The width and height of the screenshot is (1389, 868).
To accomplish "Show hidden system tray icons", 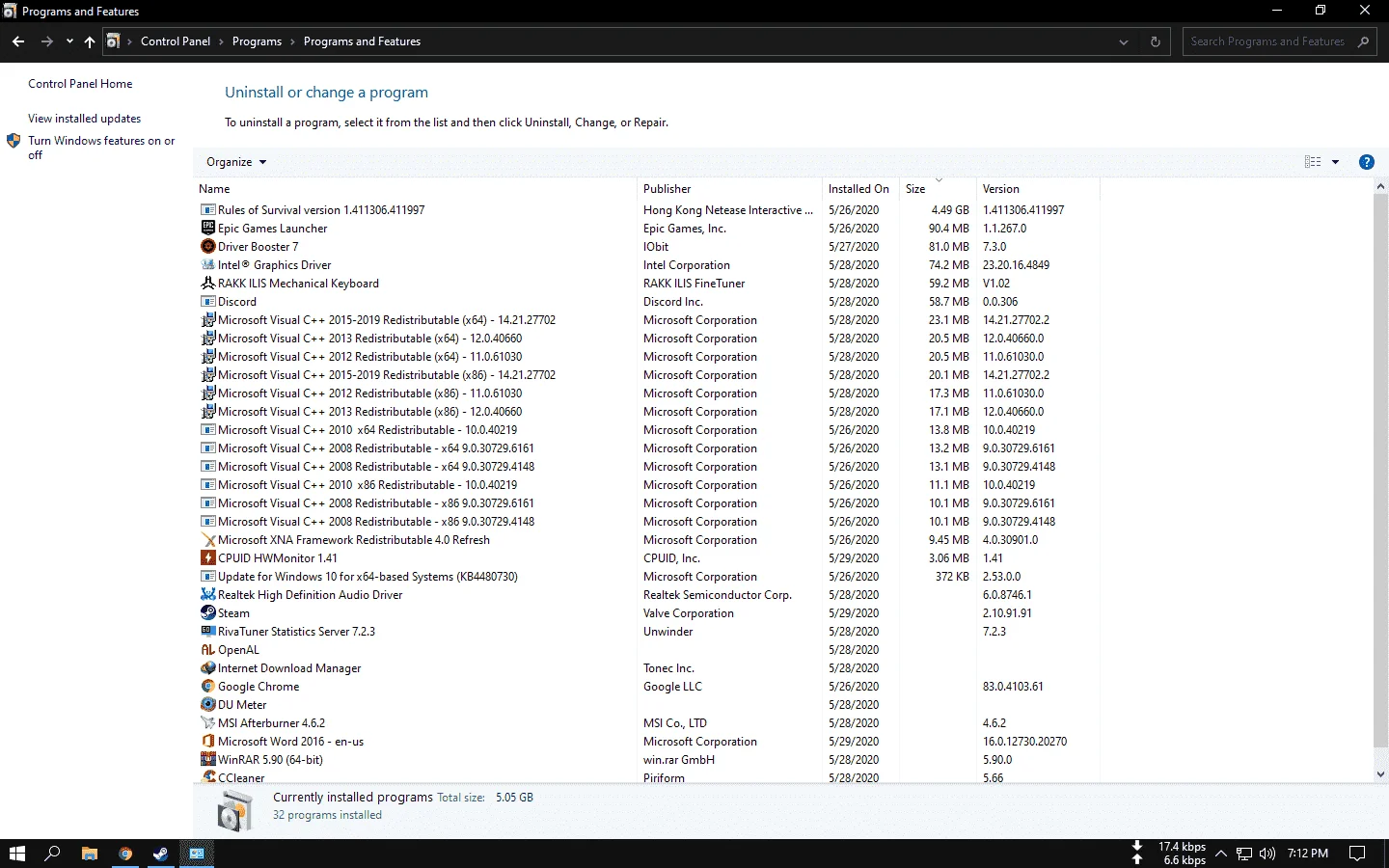I will [1221, 854].
